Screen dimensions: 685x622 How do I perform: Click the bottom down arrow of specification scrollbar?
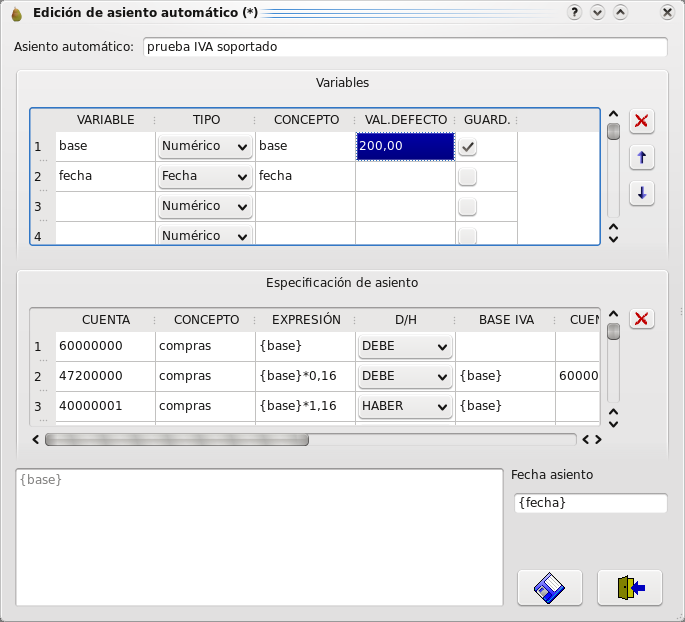point(613,424)
